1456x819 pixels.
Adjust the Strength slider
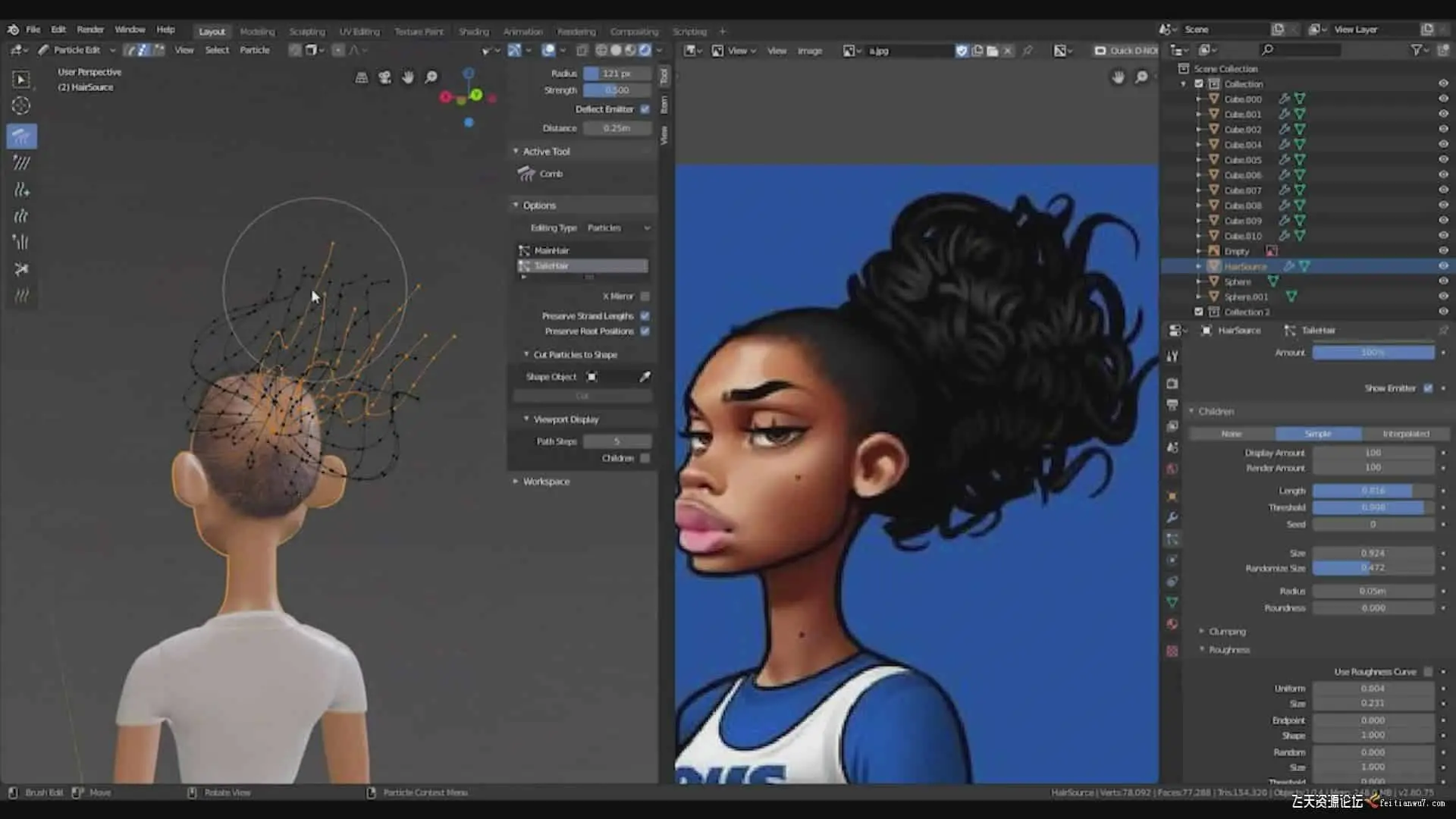click(x=617, y=90)
